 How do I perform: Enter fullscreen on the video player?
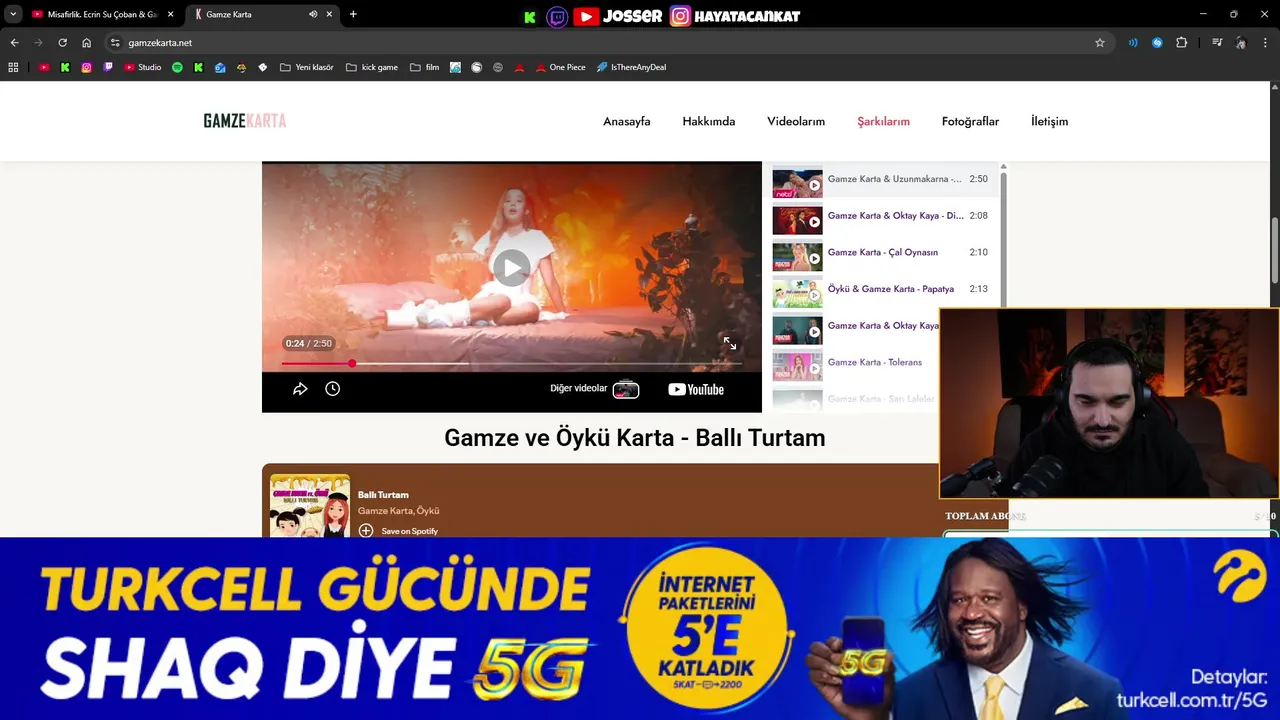[730, 343]
